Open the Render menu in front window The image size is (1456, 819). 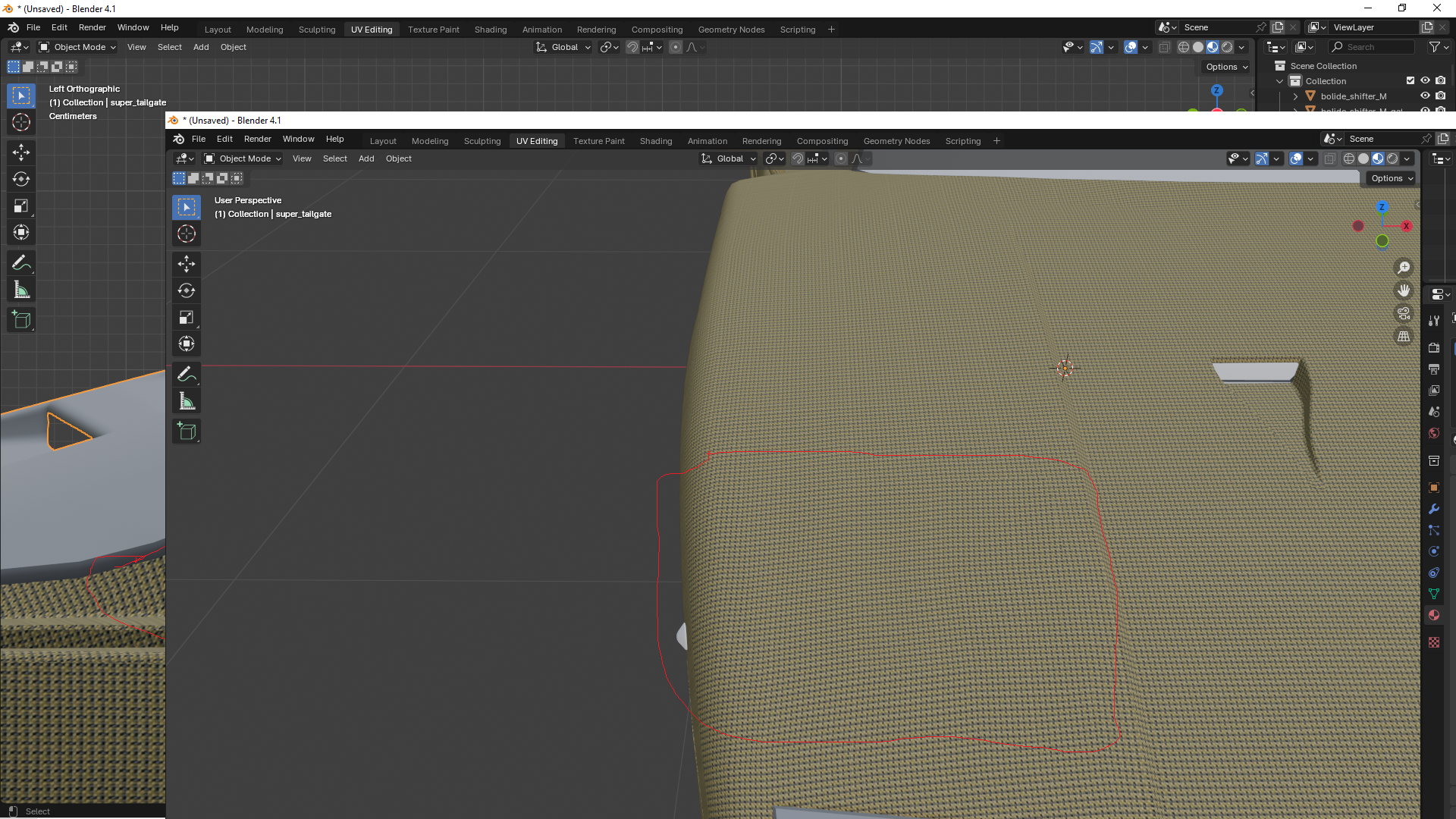tap(257, 139)
